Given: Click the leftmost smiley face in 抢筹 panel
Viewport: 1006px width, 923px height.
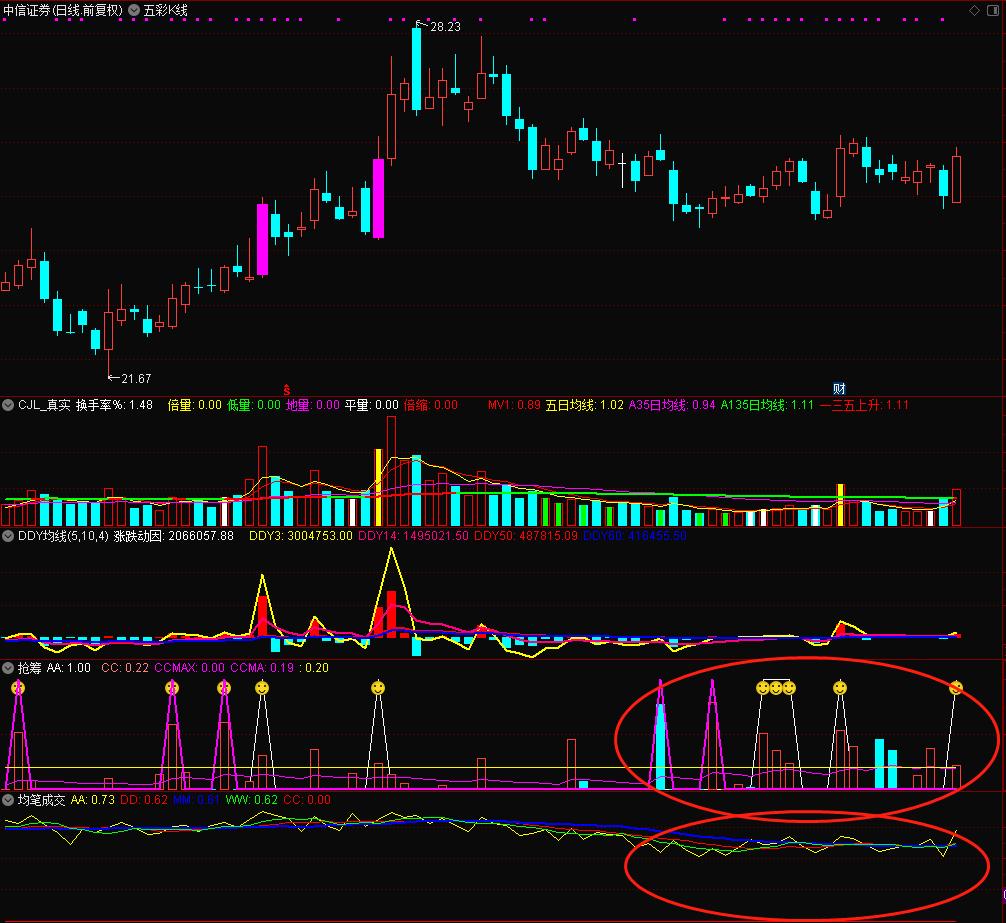Looking at the screenshot, I should [x=18, y=688].
